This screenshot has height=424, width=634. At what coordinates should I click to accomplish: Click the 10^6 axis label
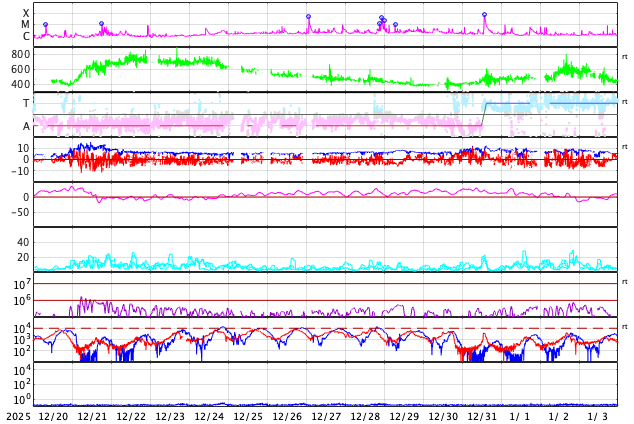pyautogui.click(x=22, y=300)
